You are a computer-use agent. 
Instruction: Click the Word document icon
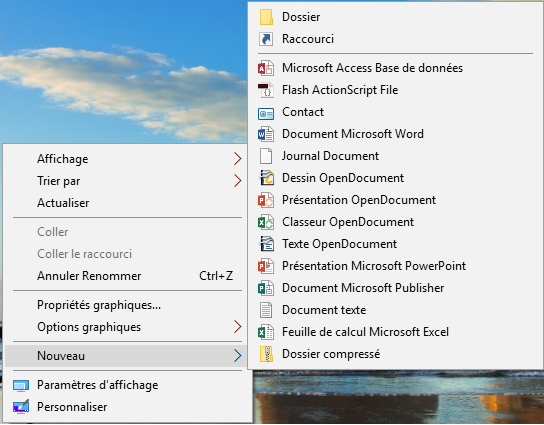(266, 134)
